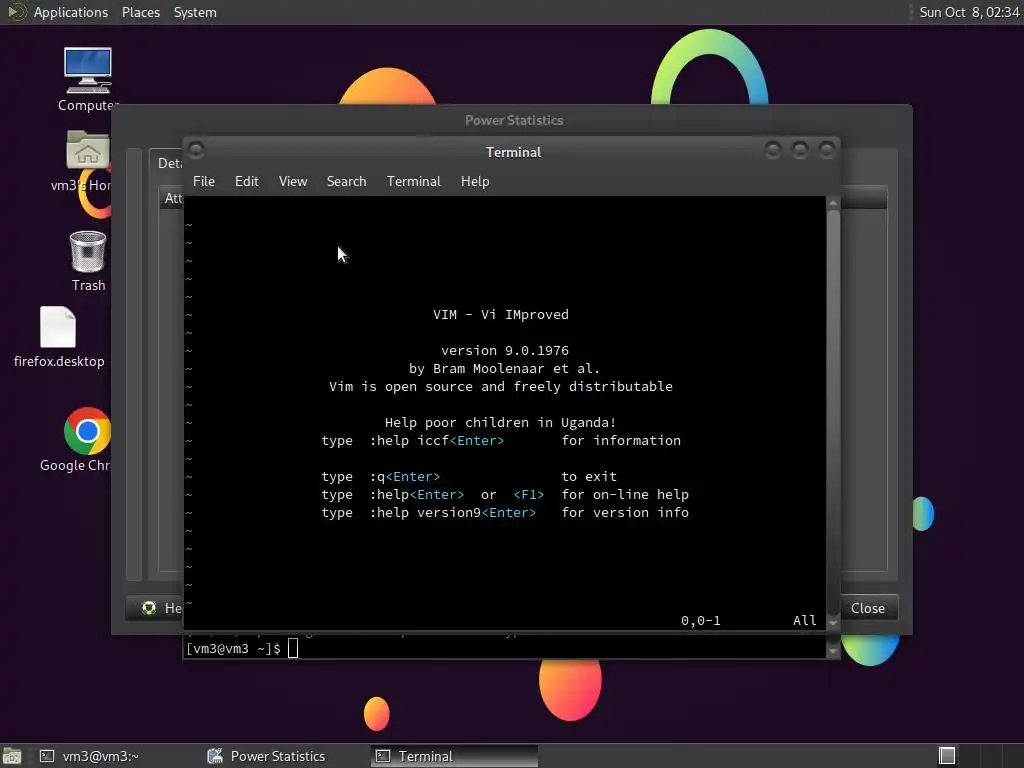Minimize the Terminal window
This screenshot has width=1024, height=768.
tap(773, 151)
